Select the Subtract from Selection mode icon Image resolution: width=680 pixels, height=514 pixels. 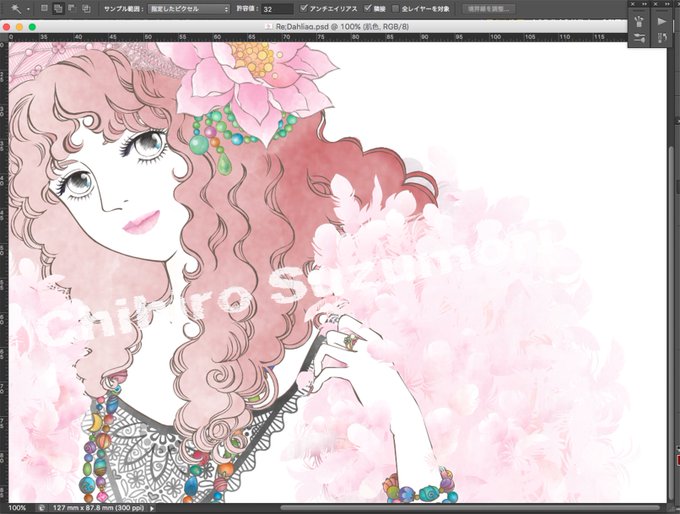72,8
